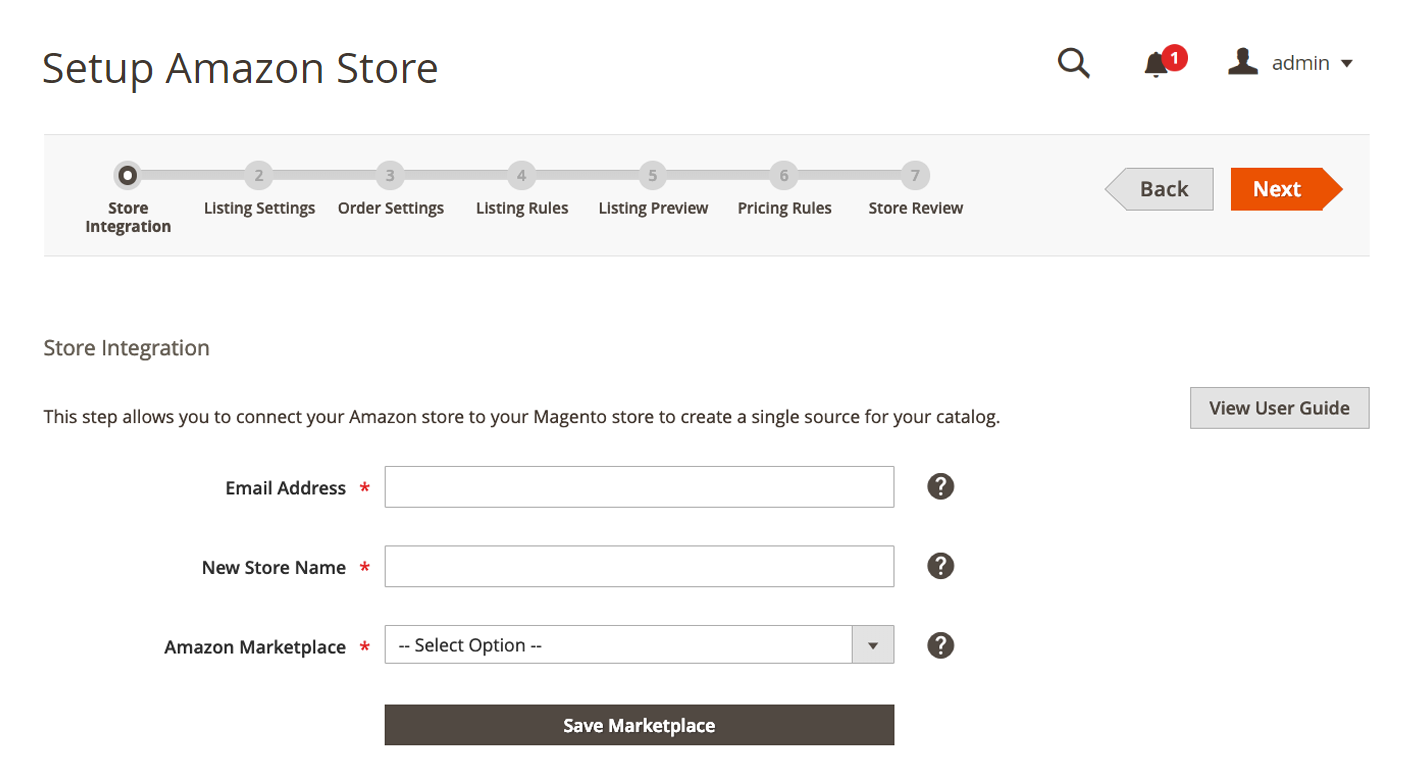Open step 6 Pricing Rules
This screenshot has width=1416, height=770.
pyautogui.click(x=784, y=177)
